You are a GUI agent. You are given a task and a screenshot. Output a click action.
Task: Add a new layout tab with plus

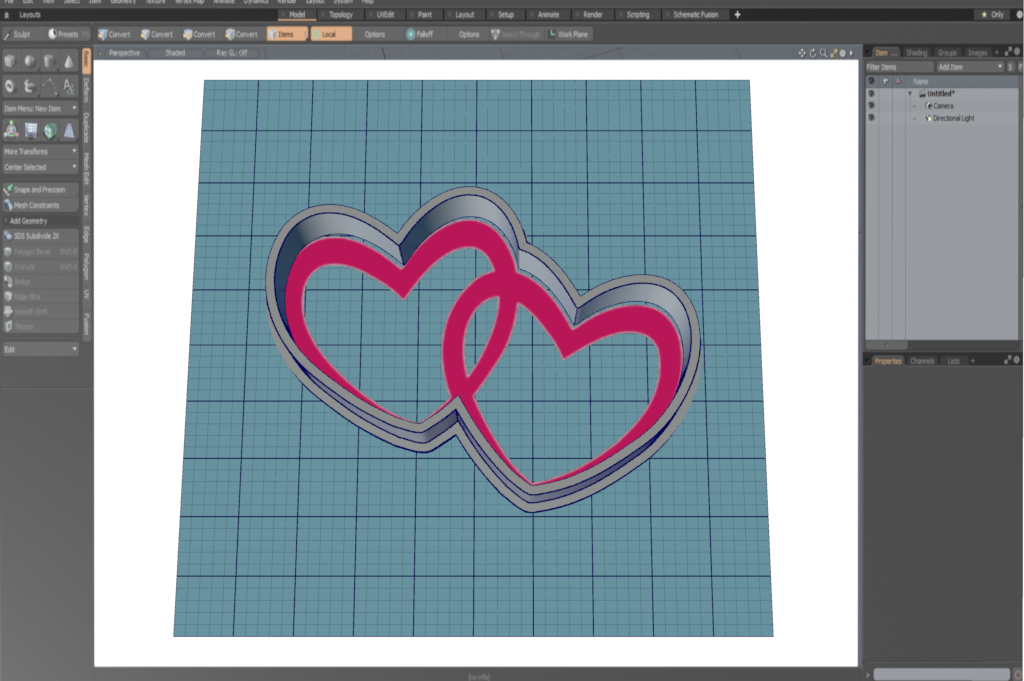[x=737, y=14]
